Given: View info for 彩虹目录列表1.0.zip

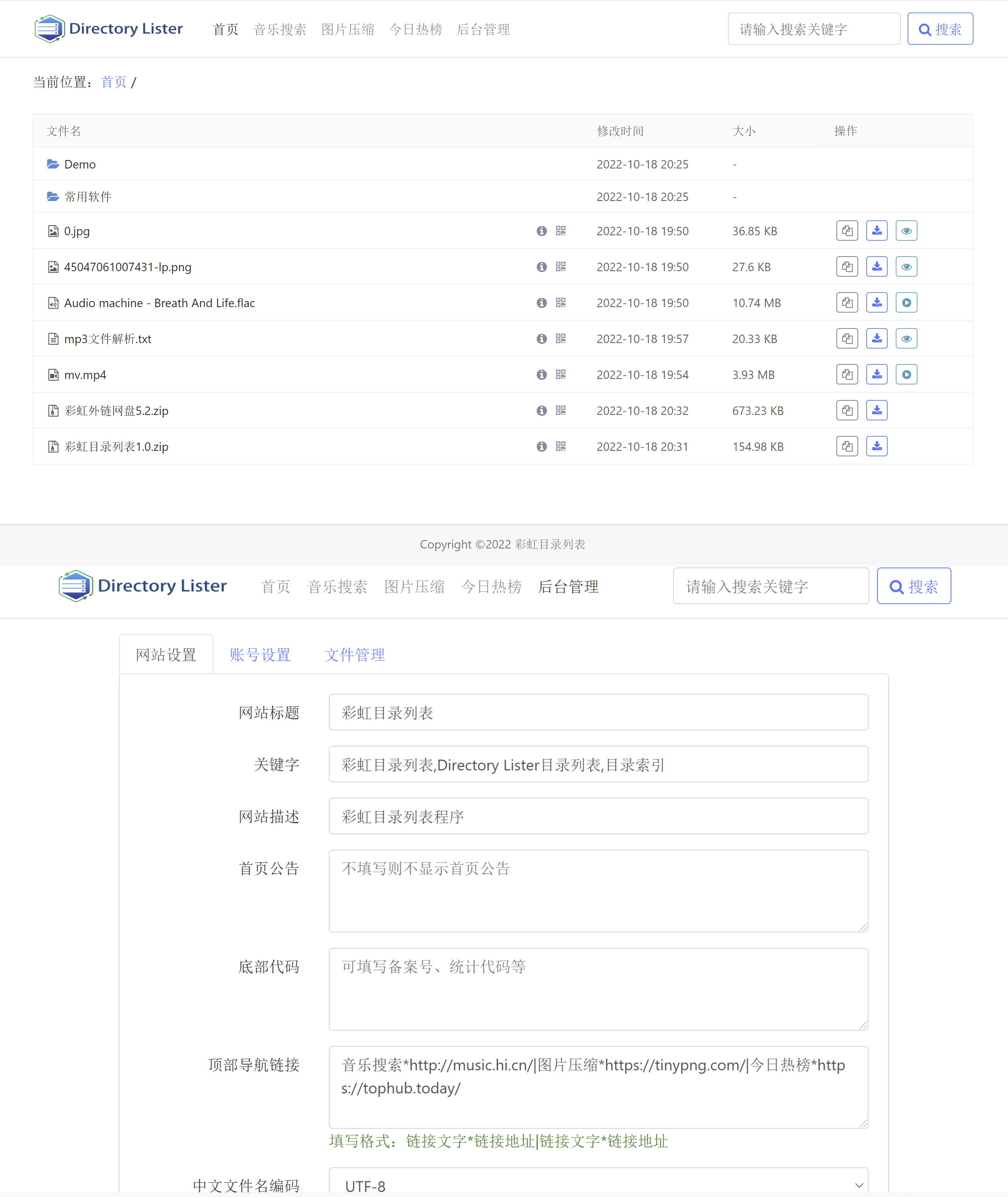Looking at the screenshot, I should tap(541, 446).
